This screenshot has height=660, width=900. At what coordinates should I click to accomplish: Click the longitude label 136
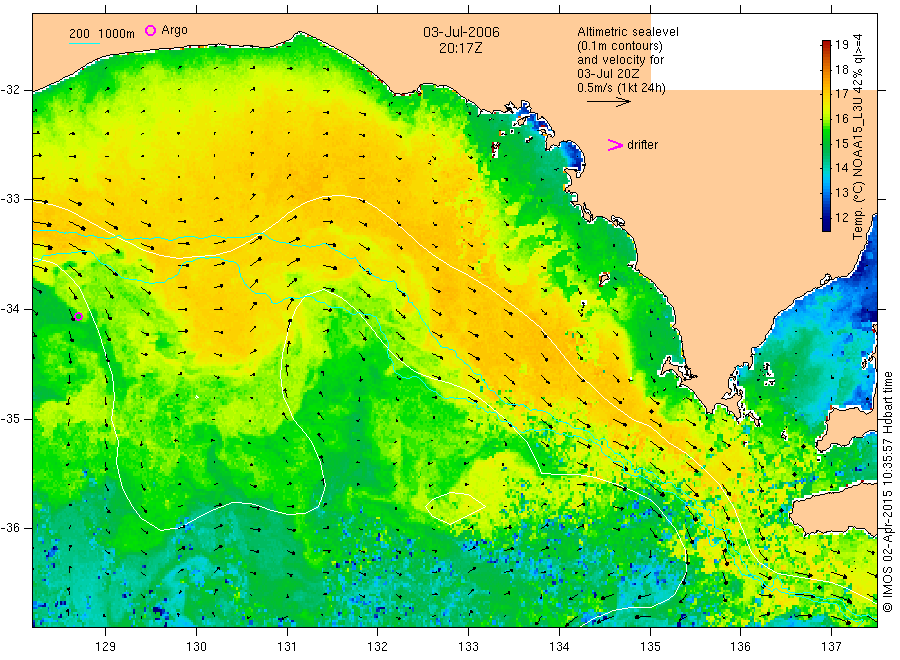(740, 647)
